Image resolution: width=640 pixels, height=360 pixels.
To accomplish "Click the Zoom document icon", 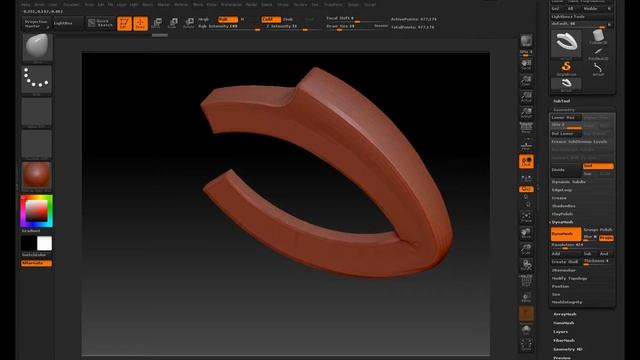I will click(526, 80).
